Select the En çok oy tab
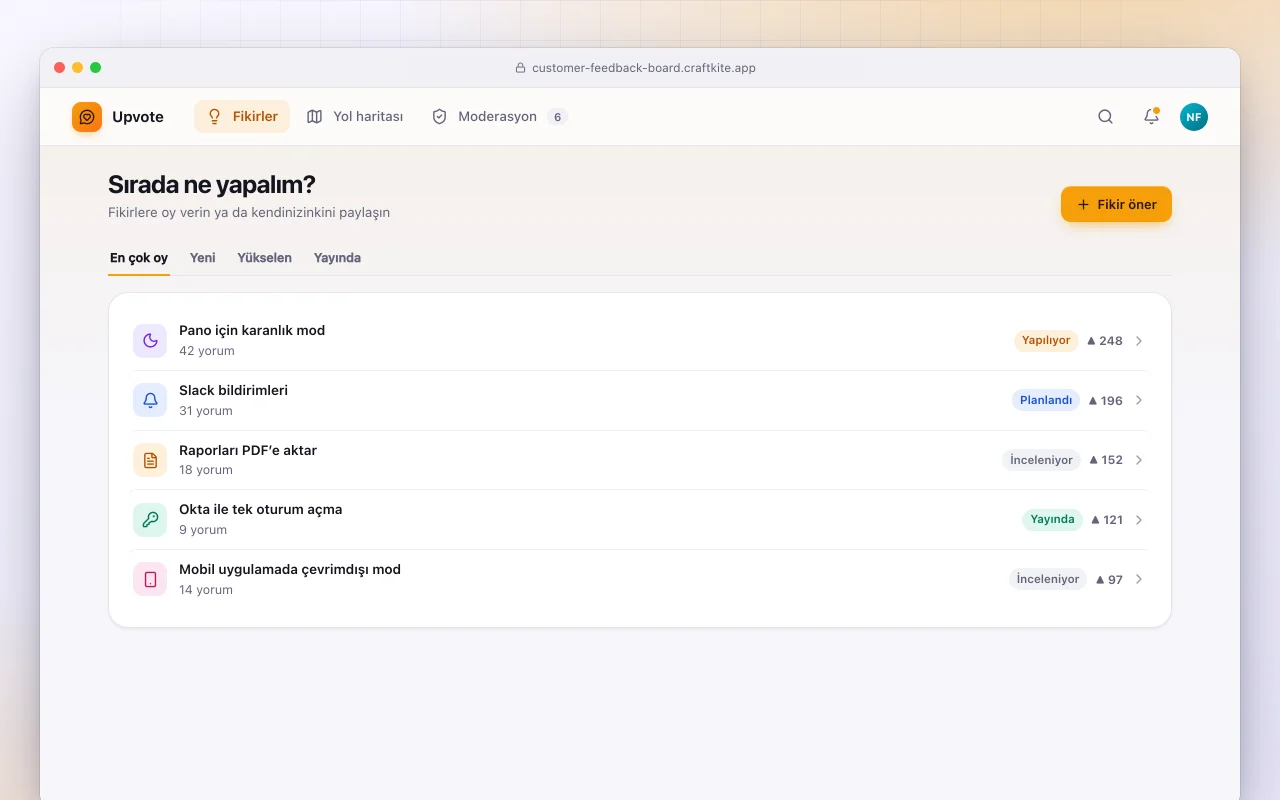Image resolution: width=1280 pixels, height=800 pixels. pyautogui.click(x=139, y=258)
